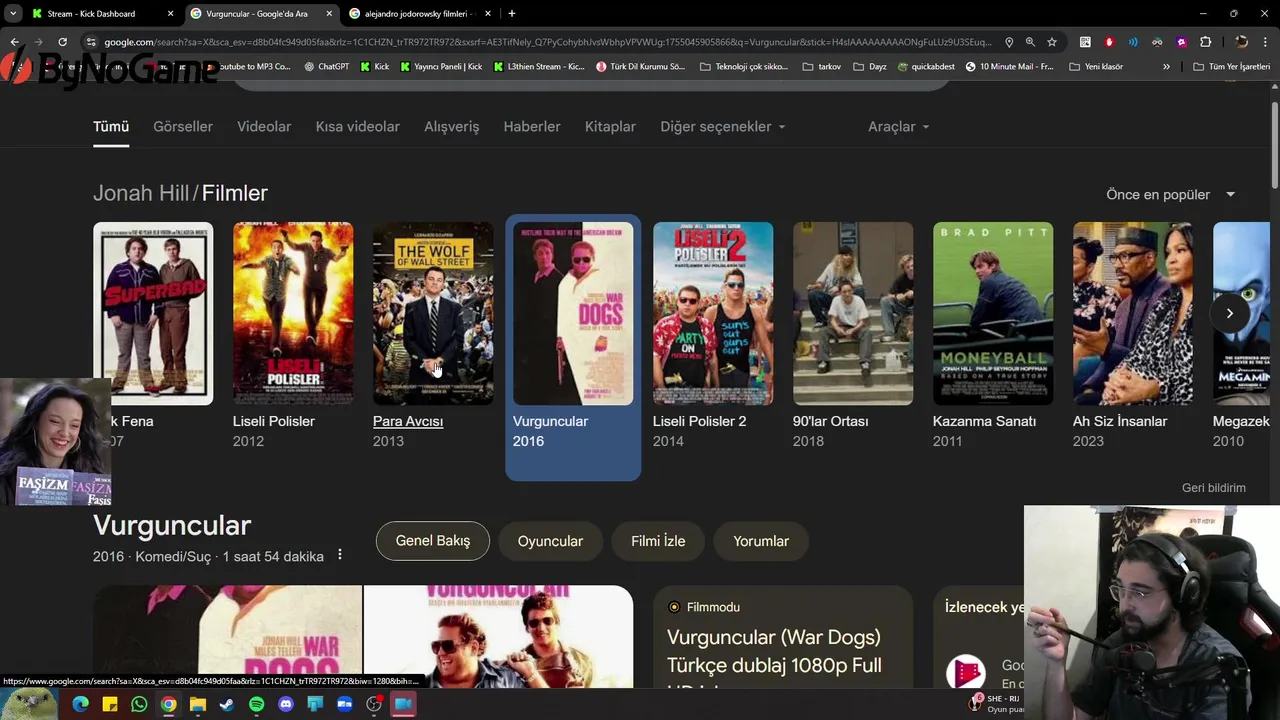This screenshot has height=720, width=1280.
Task: Show more hidden bookmarks with double chevron
Action: point(1166,67)
